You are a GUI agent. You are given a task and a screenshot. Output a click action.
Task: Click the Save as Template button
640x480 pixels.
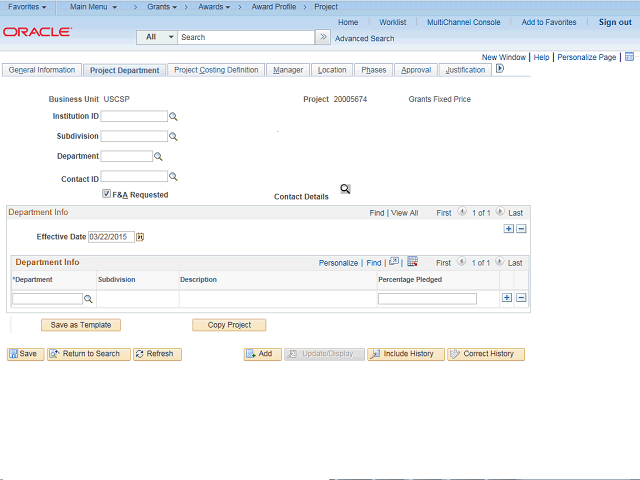pos(81,325)
